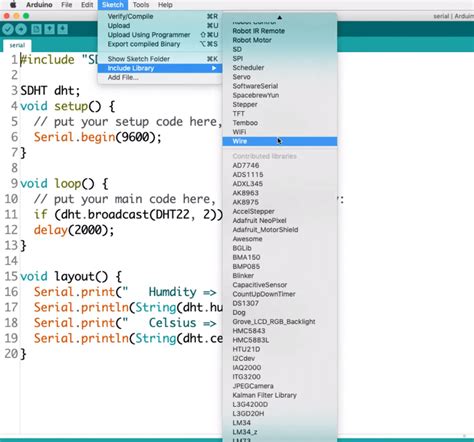
Task: Include the DS1307 library
Action: click(280, 303)
